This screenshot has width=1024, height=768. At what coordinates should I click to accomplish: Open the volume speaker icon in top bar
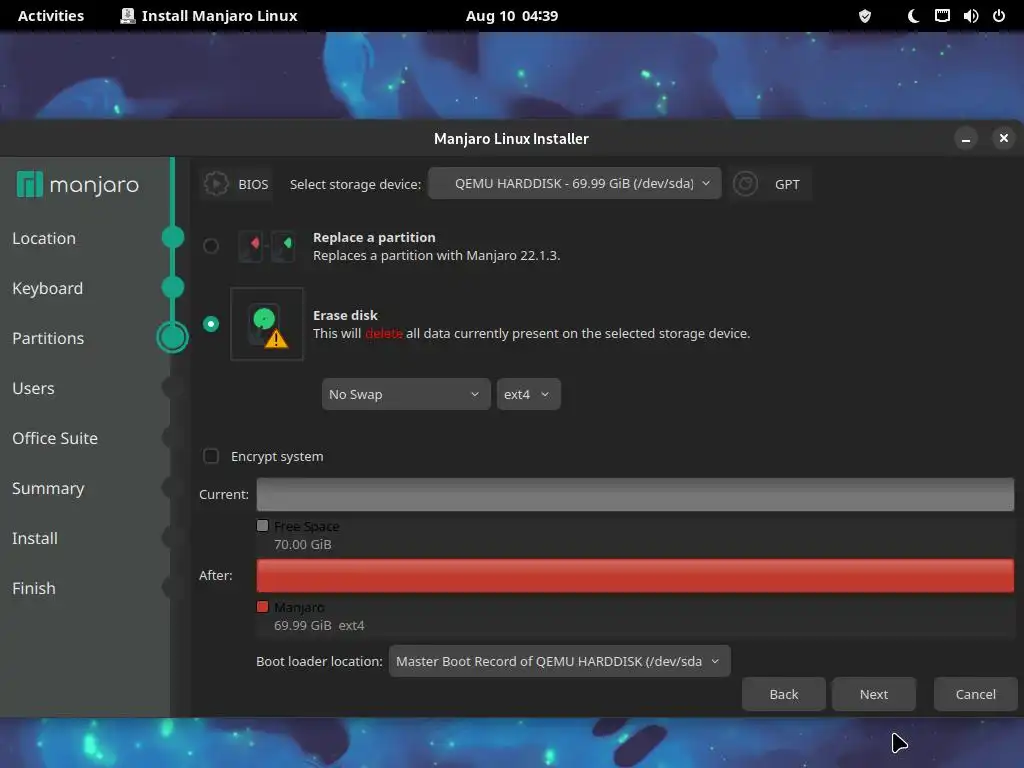[970, 16]
